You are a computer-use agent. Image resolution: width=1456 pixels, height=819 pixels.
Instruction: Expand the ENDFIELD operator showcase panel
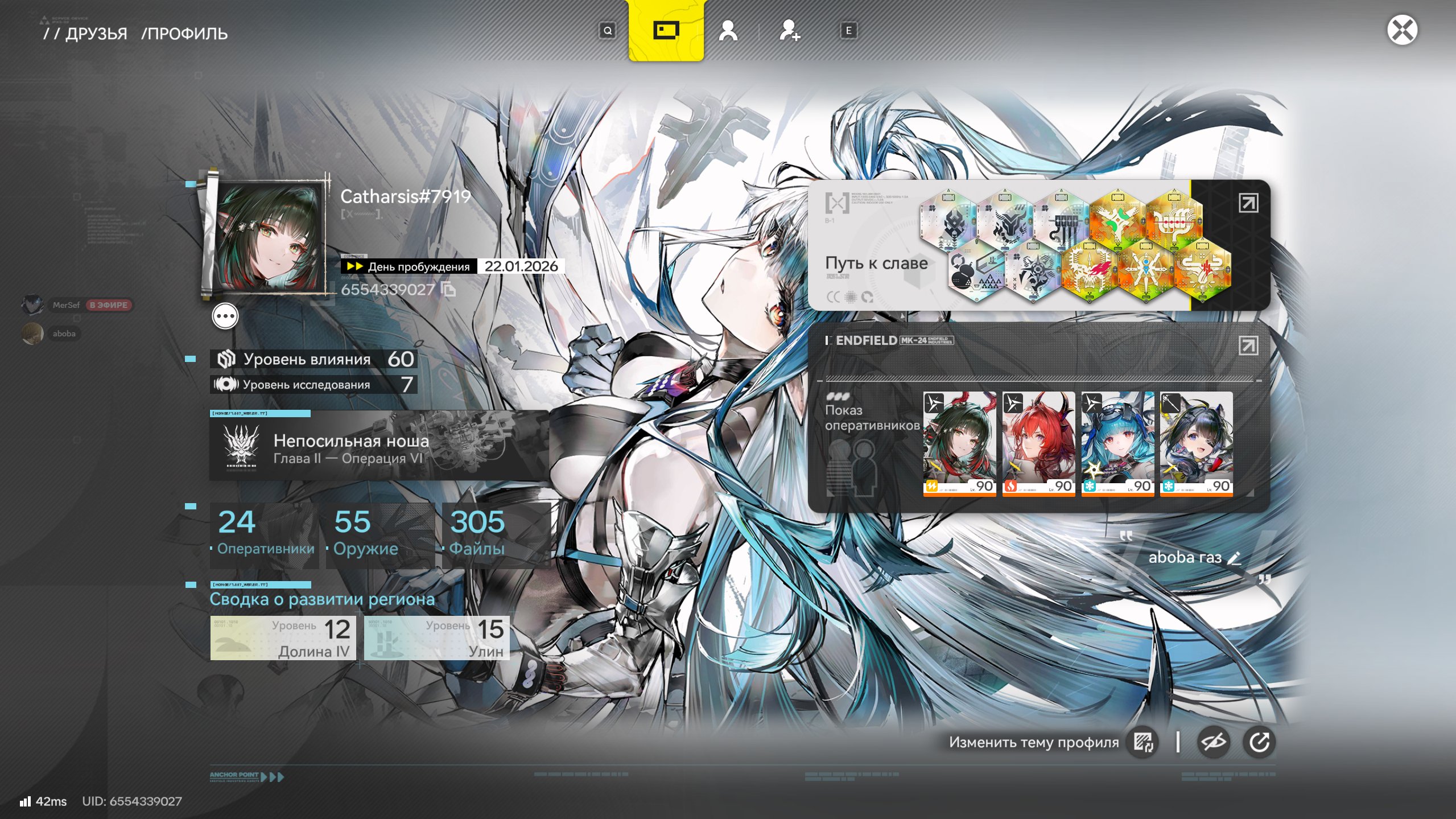pos(1248,345)
